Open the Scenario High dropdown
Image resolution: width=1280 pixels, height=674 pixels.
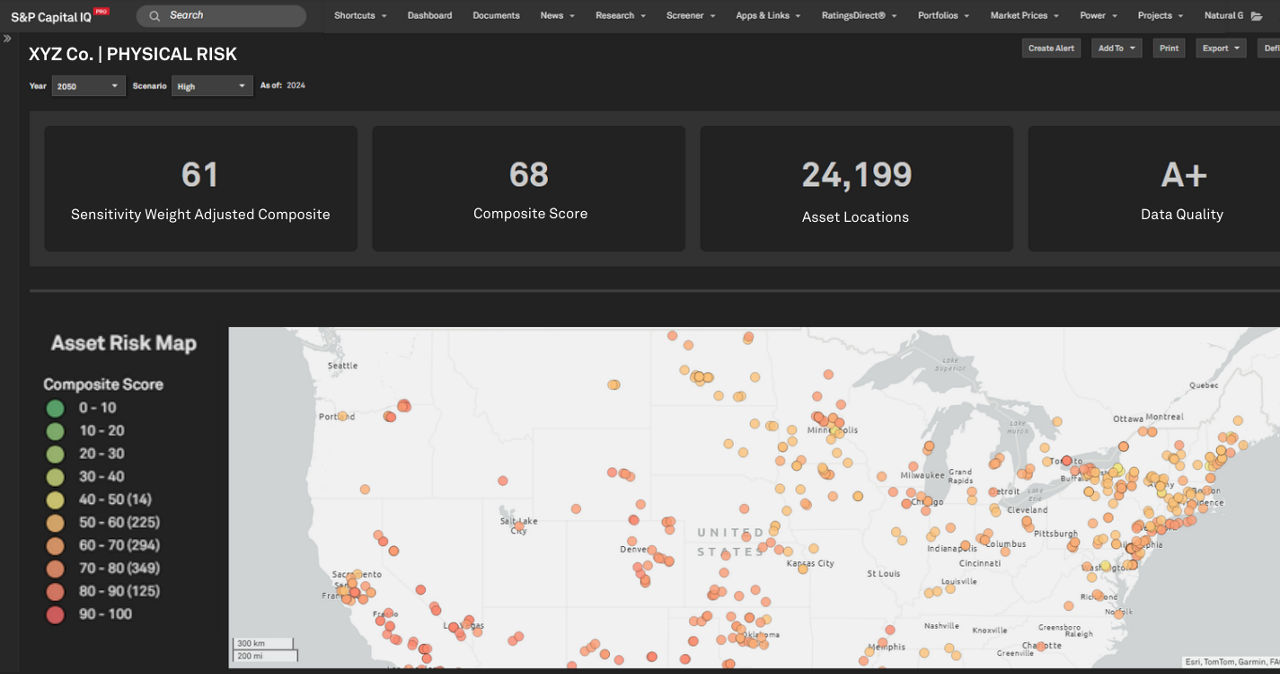(x=212, y=86)
